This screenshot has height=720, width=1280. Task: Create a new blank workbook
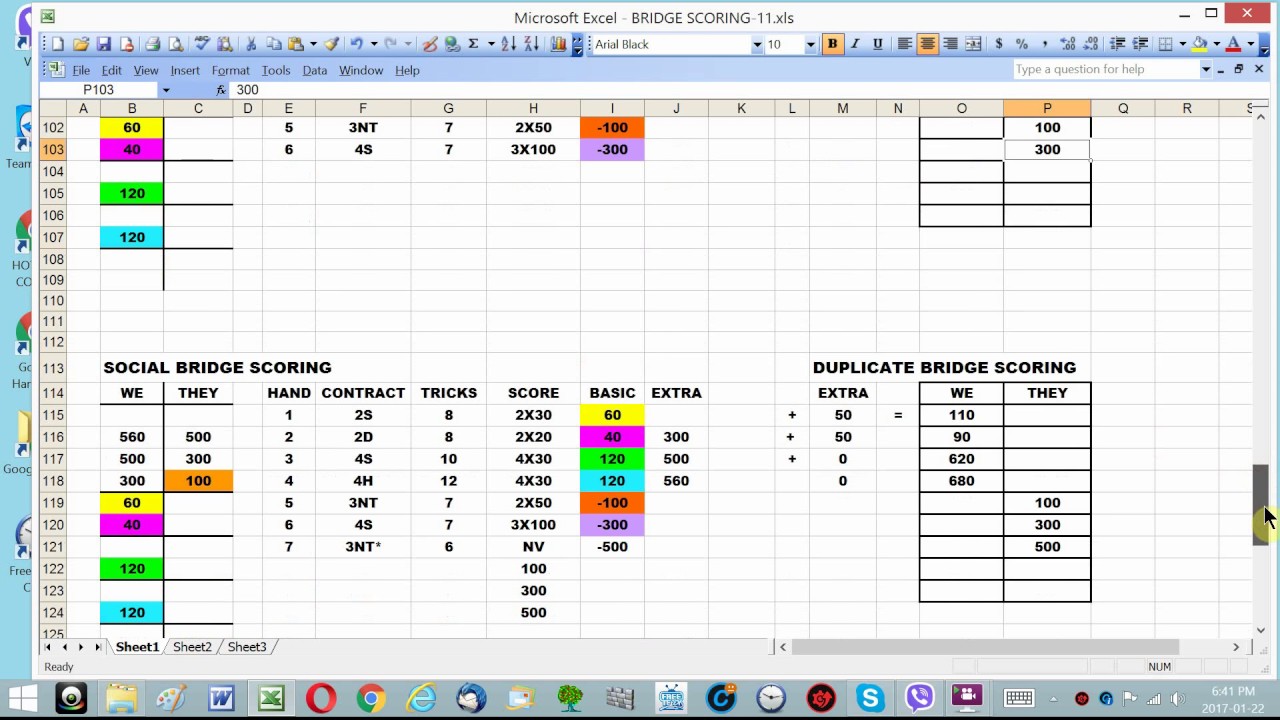[x=57, y=44]
